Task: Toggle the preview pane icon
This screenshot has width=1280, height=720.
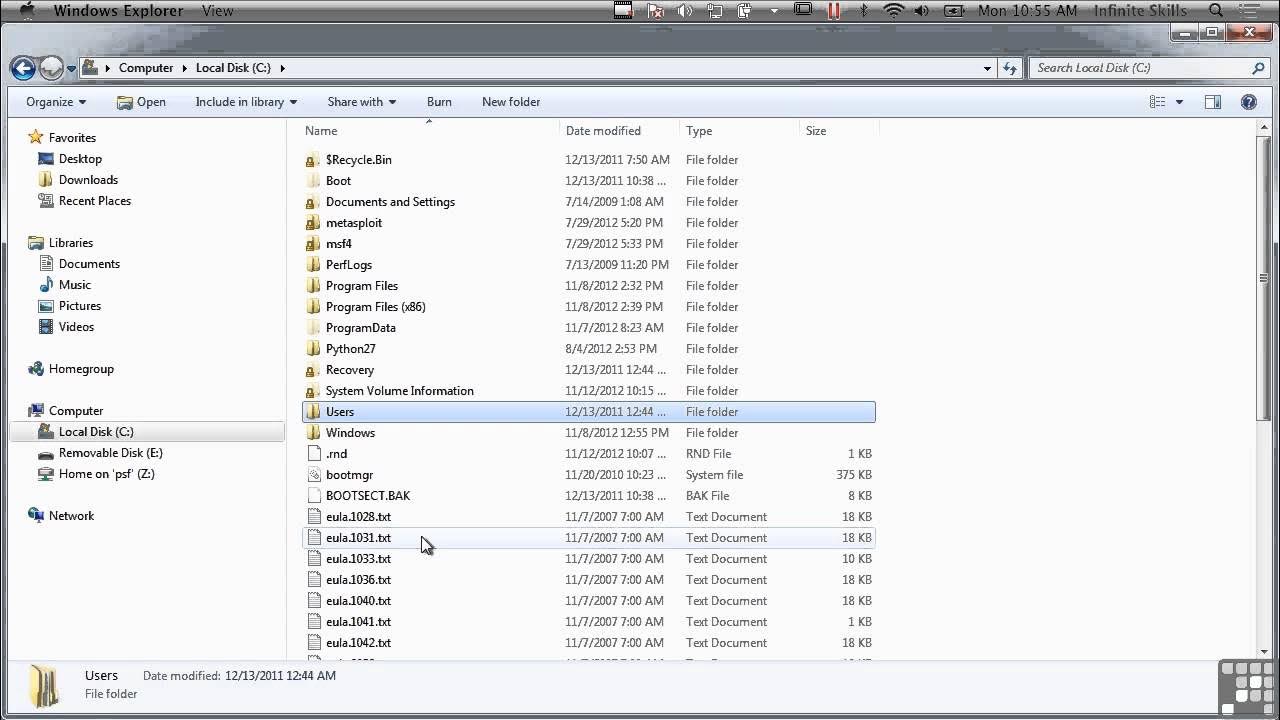Action: pos(1213,102)
